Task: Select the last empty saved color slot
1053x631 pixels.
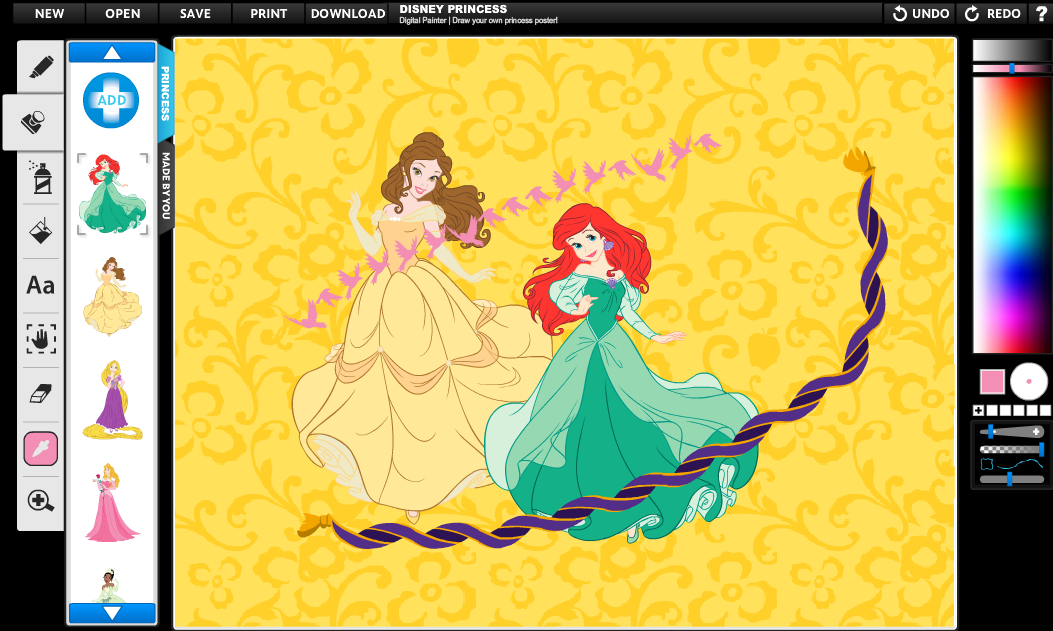Action: (x=1046, y=409)
